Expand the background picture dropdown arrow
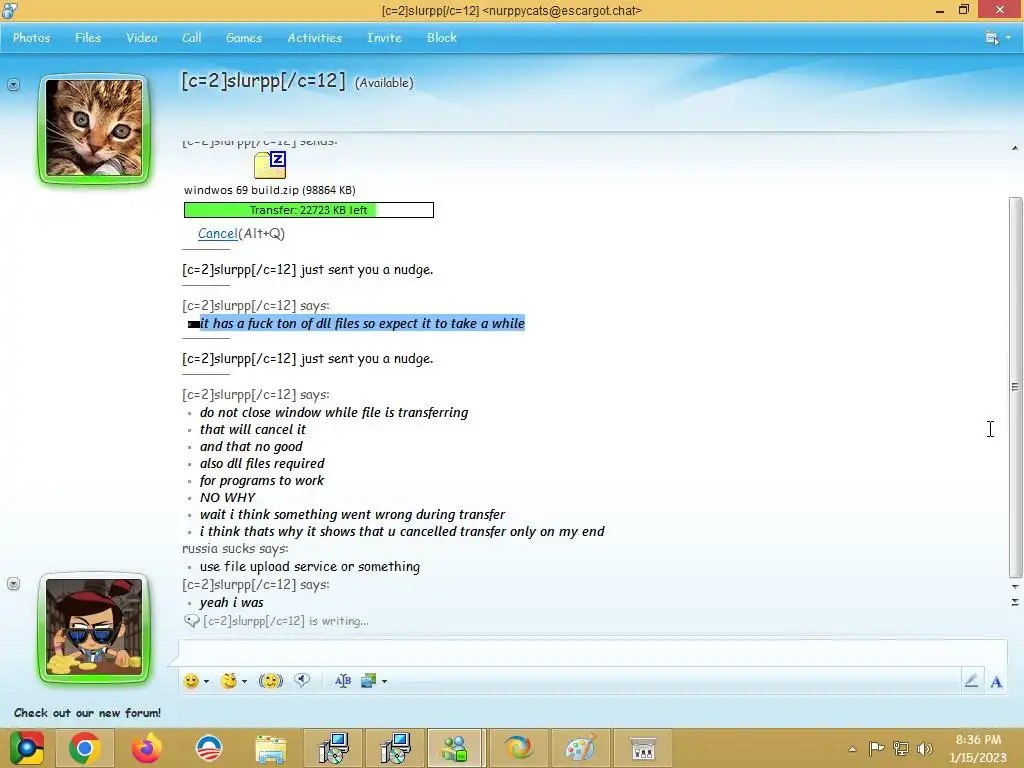Screen dimensions: 1024x768 tap(384, 681)
